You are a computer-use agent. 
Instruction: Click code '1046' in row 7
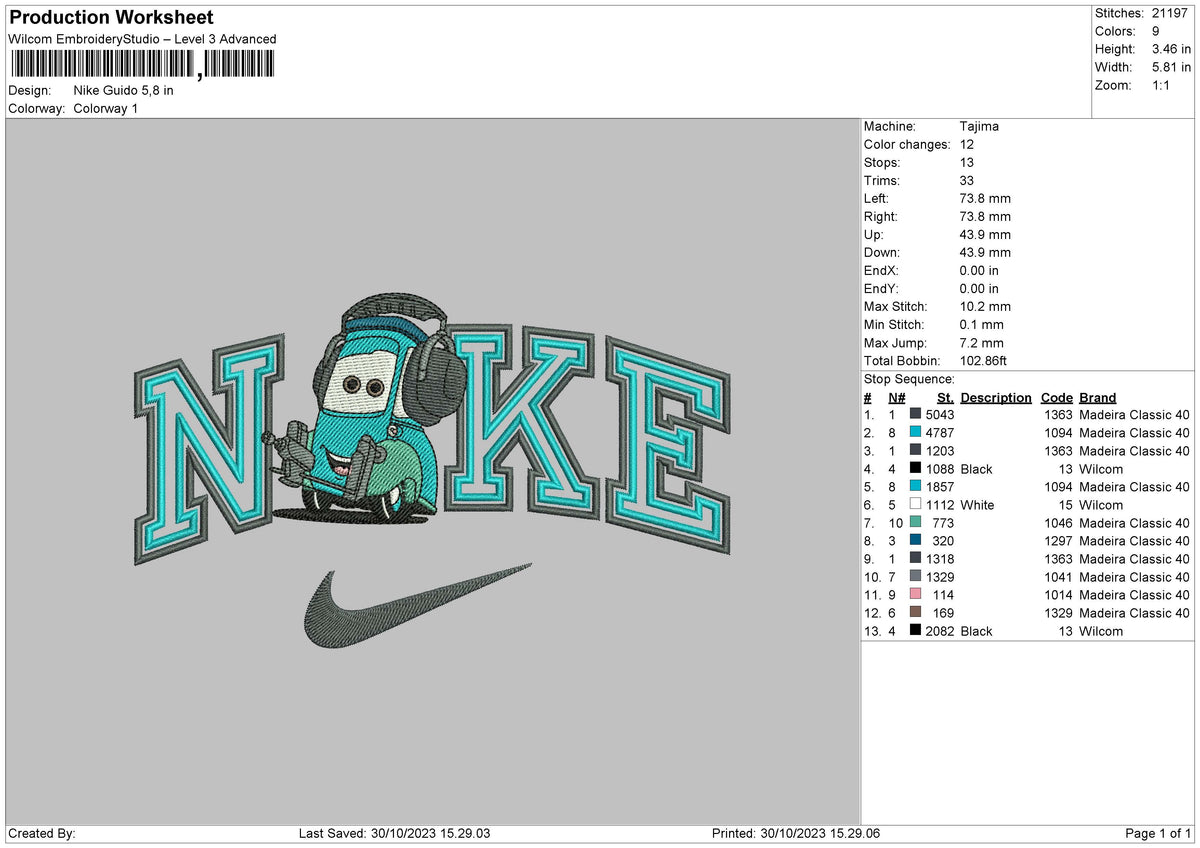point(1058,522)
